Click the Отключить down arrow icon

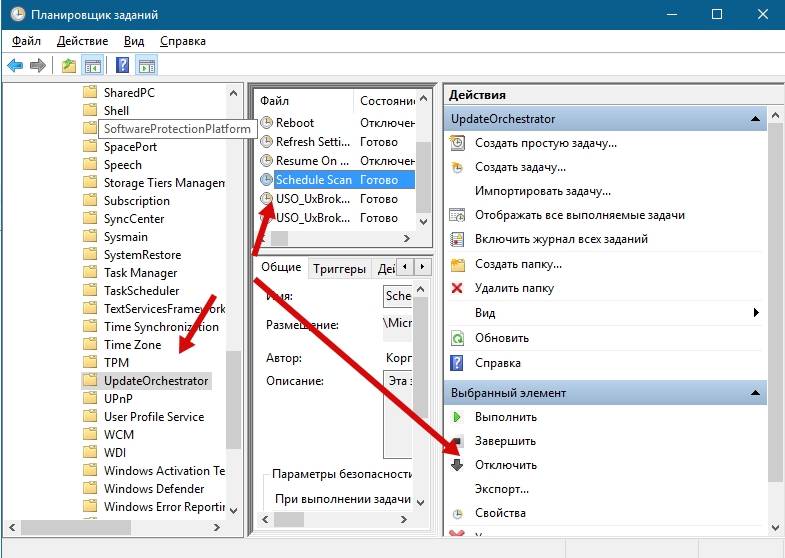pyautogui.click(x=457, y=465)
